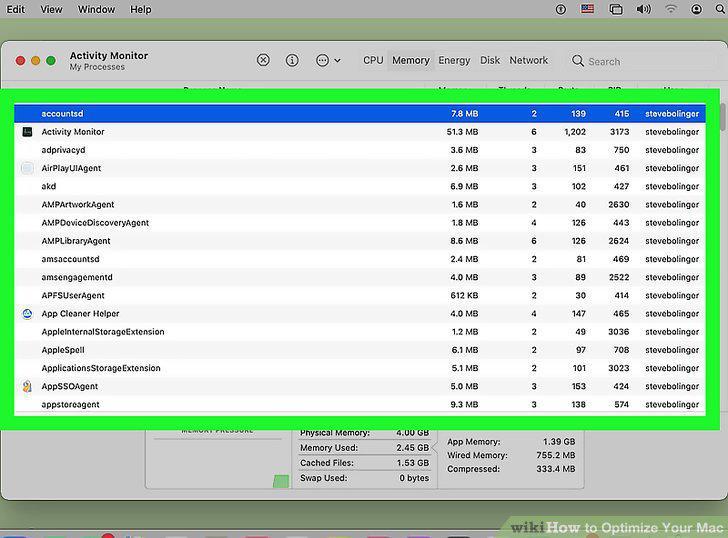Select the AMPDeviceDiscoveryAgent process
728x538 pixels.
coord(360,223)
